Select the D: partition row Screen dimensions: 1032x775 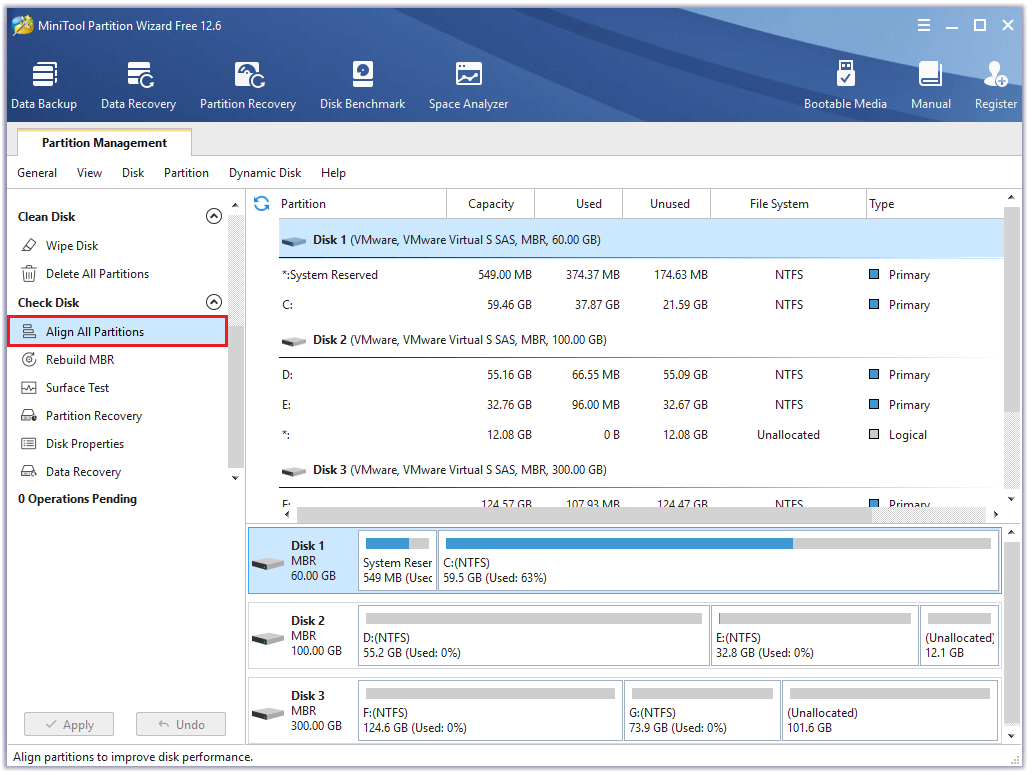click(641, 375)
